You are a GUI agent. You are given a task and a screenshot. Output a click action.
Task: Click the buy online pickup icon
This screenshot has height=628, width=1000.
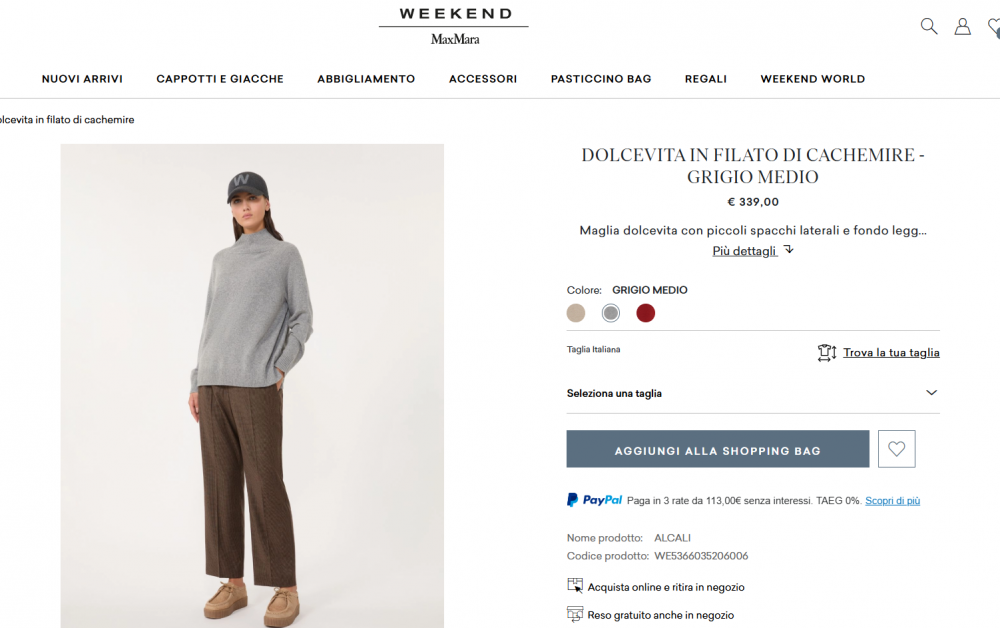pyautogui.click(x=575, y=586)
